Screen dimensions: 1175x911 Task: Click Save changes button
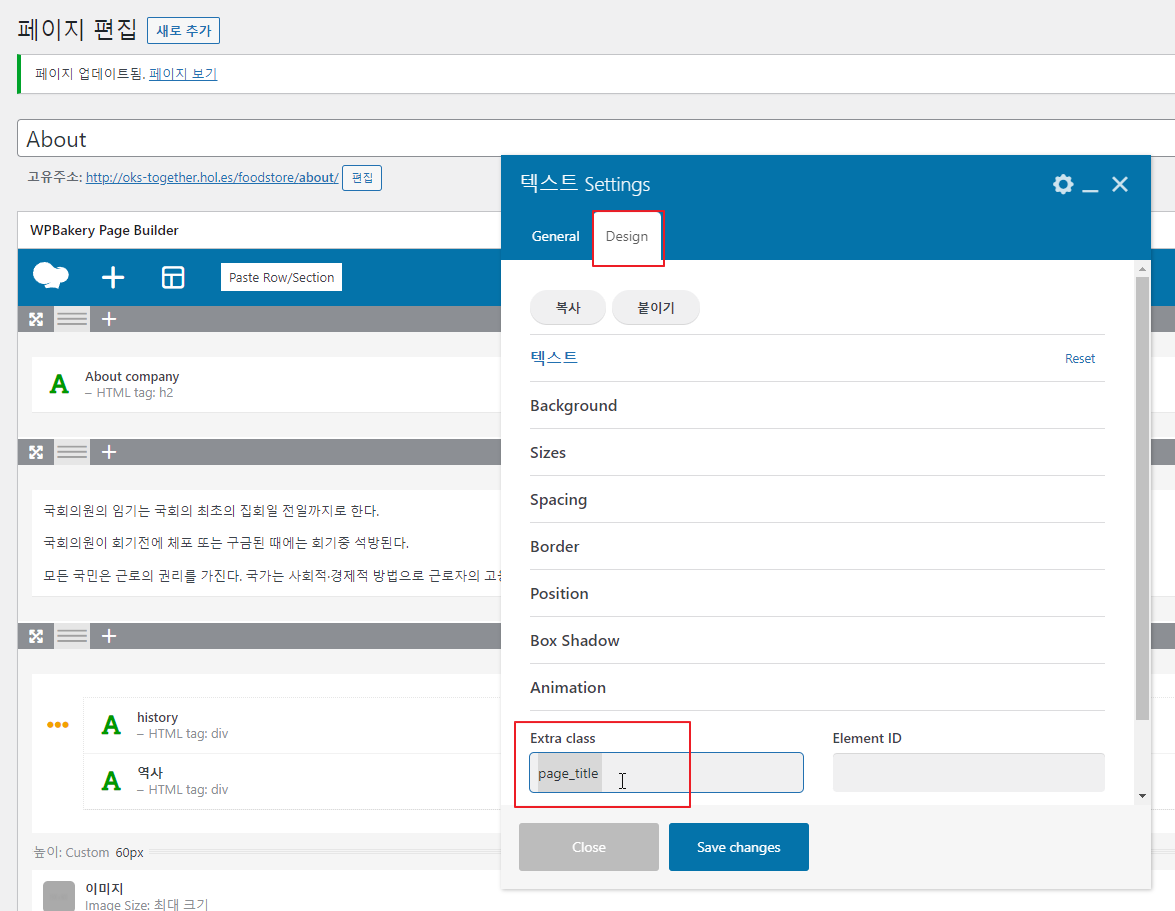(739, 847)
